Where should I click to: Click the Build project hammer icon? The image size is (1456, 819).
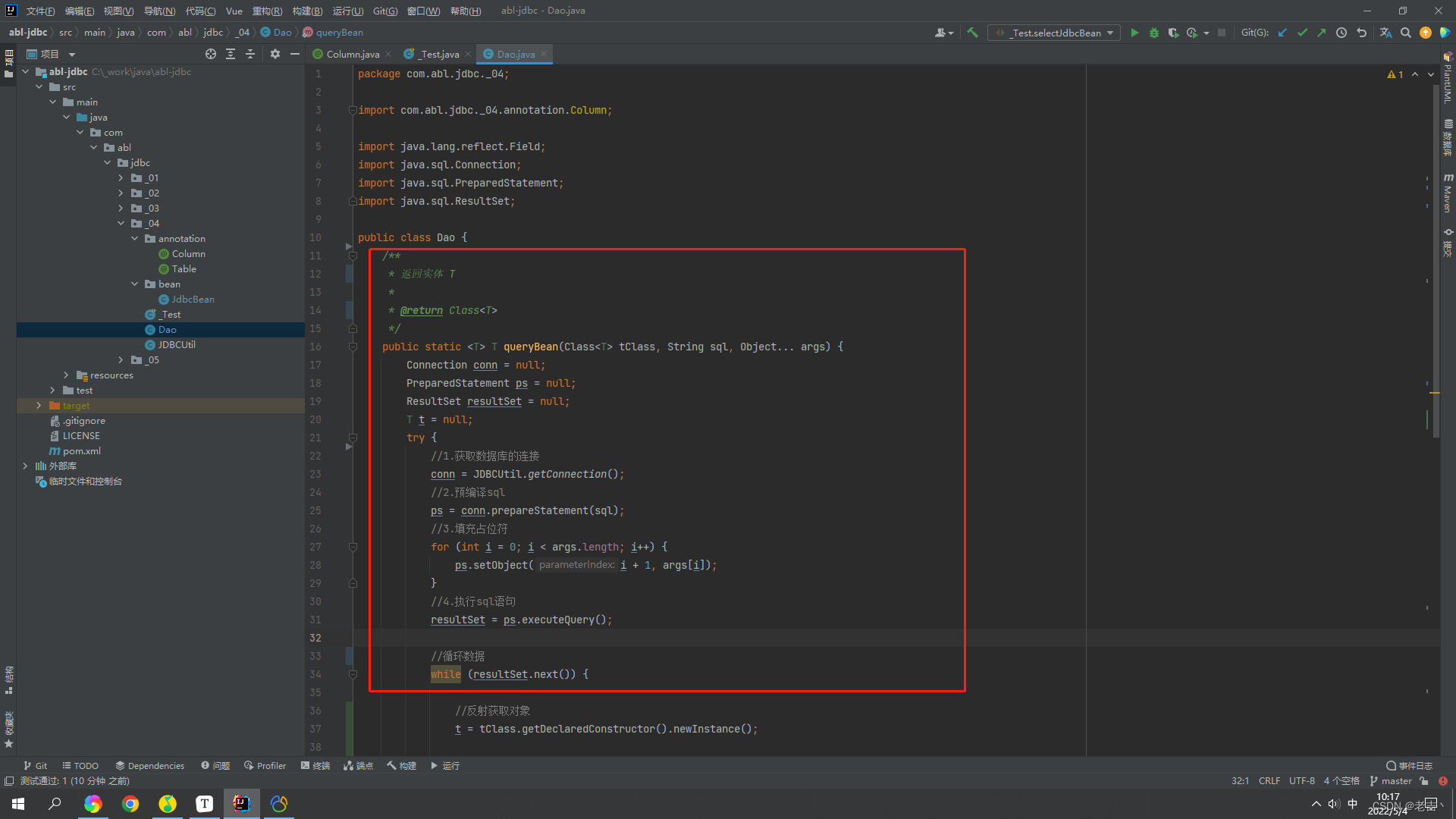(972, 33)
